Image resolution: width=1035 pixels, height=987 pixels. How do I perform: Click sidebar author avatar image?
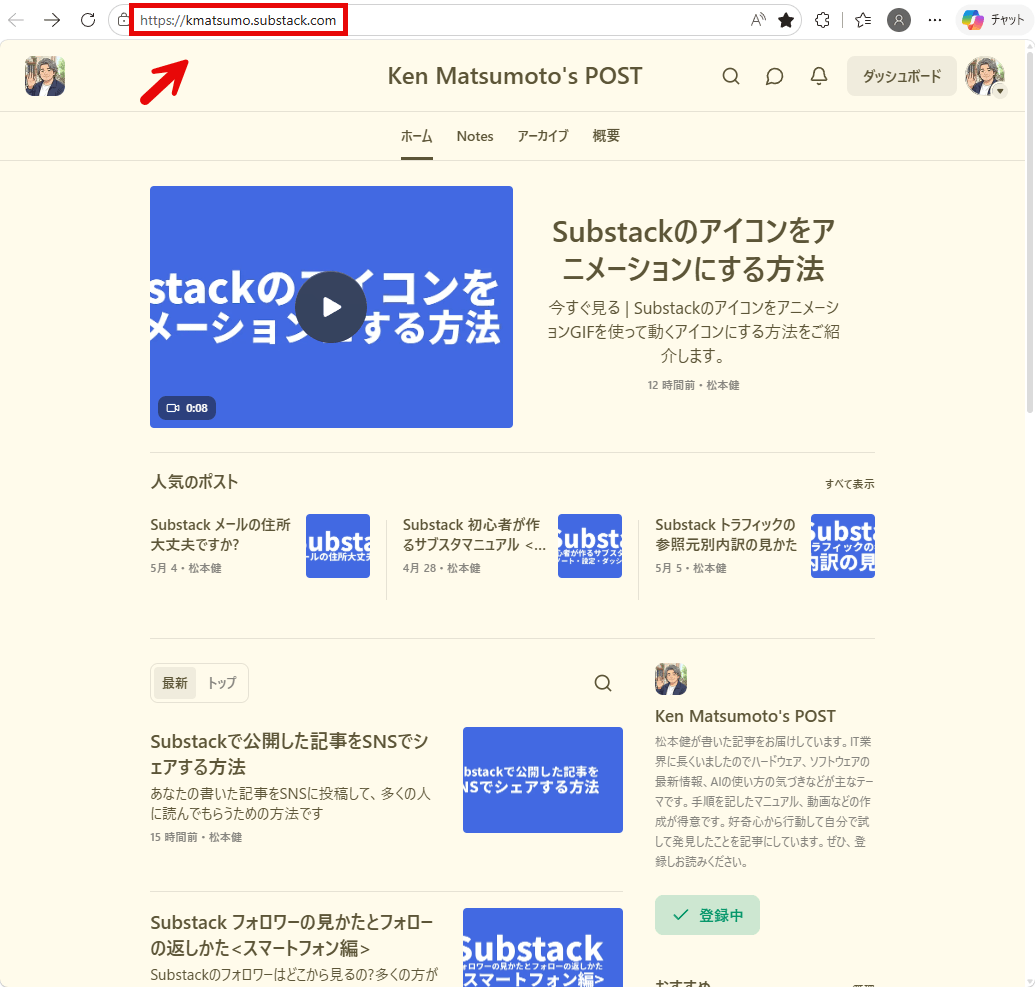671,679
